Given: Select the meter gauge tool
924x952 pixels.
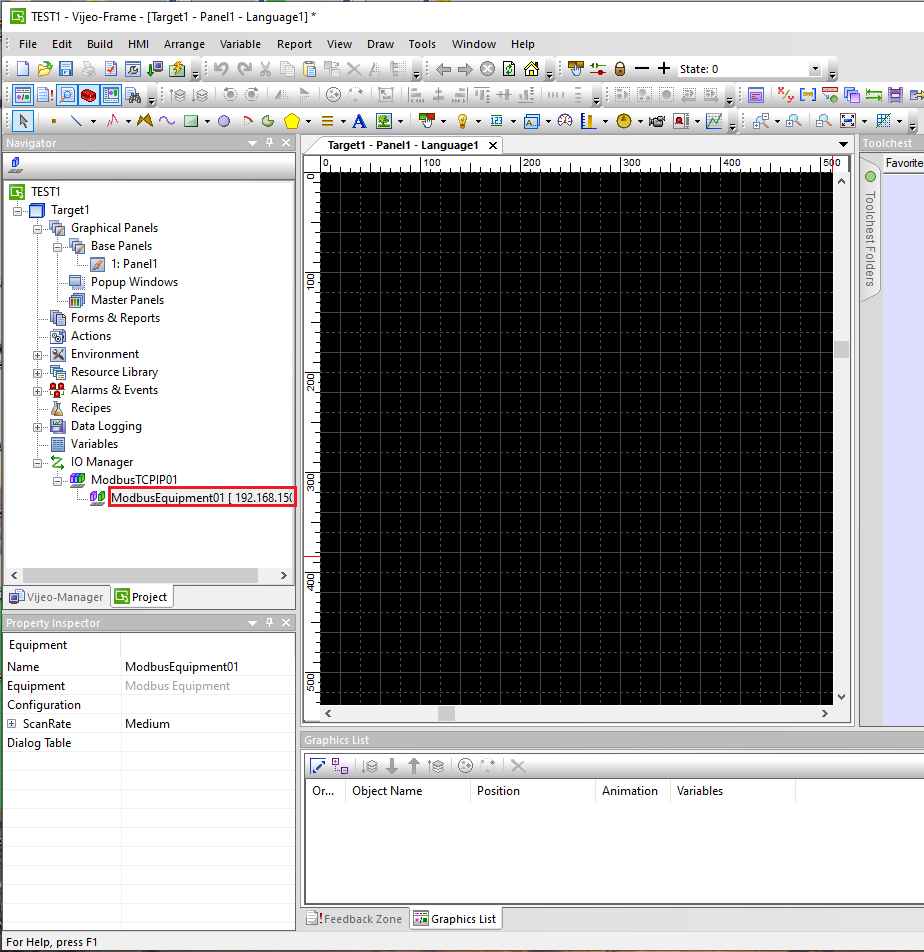Looking at the screenshot, I should tap(565, 121).
